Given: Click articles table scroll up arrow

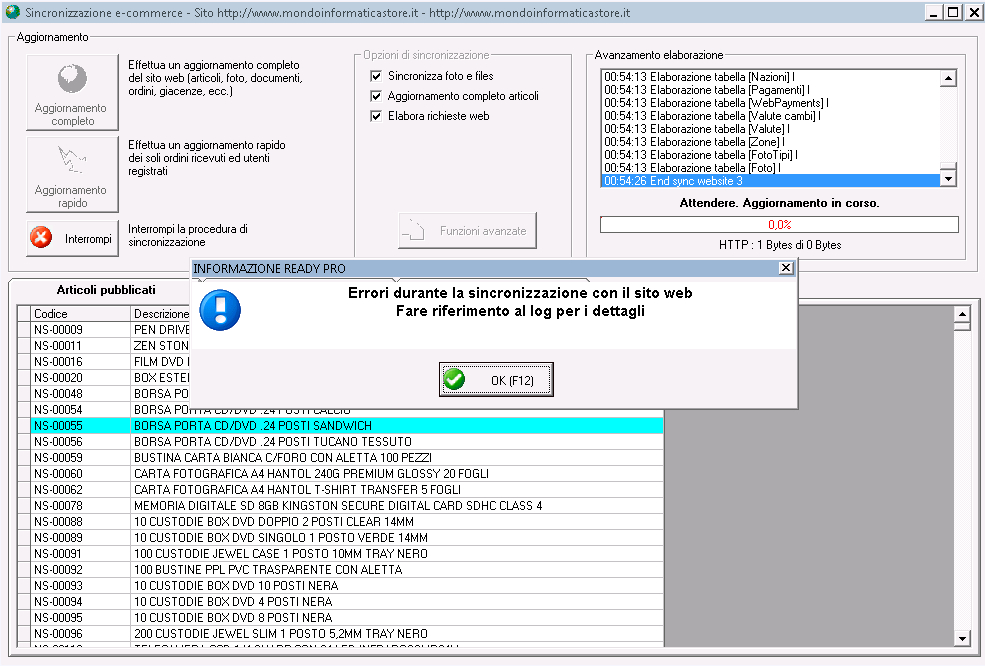Looking at the screenshot, I should pyautogui.click(x=962, y=314).
